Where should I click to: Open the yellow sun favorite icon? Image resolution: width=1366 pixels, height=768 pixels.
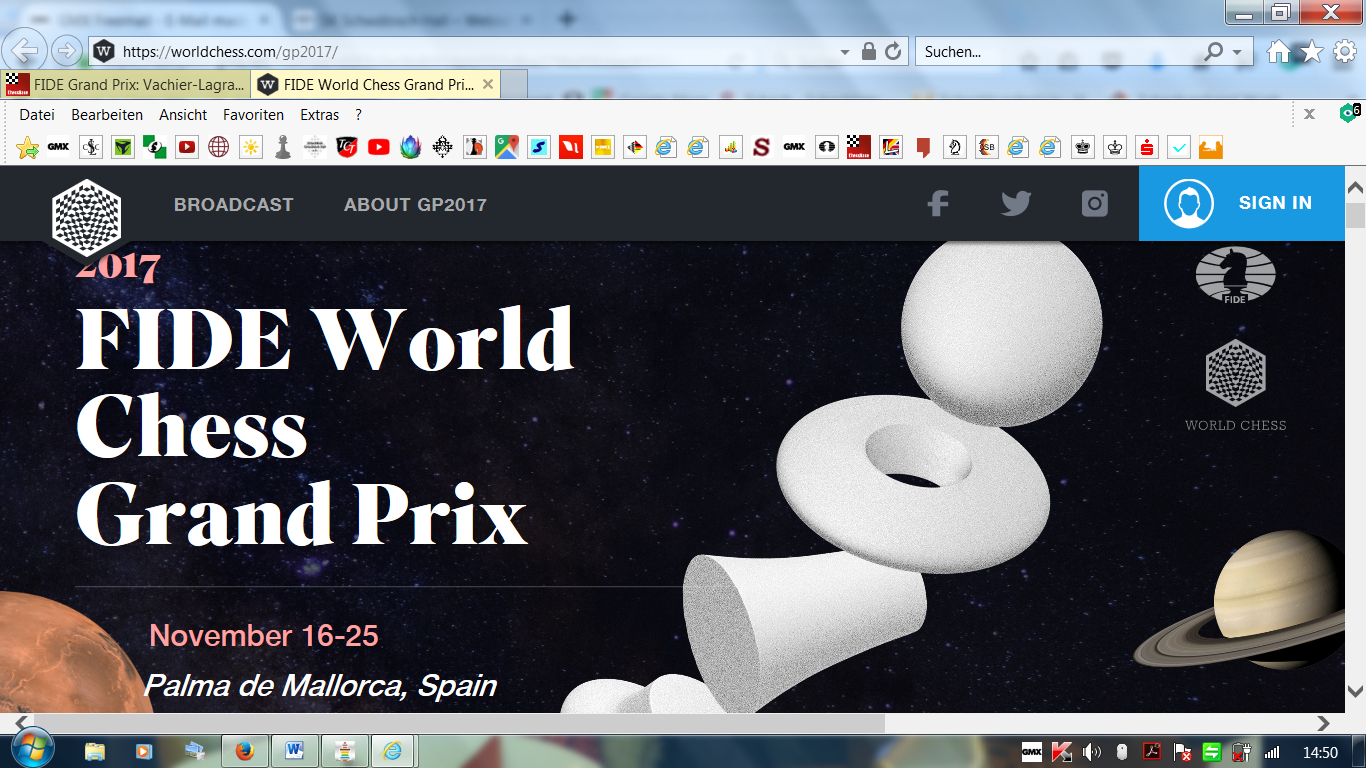(x=250, y=148)
